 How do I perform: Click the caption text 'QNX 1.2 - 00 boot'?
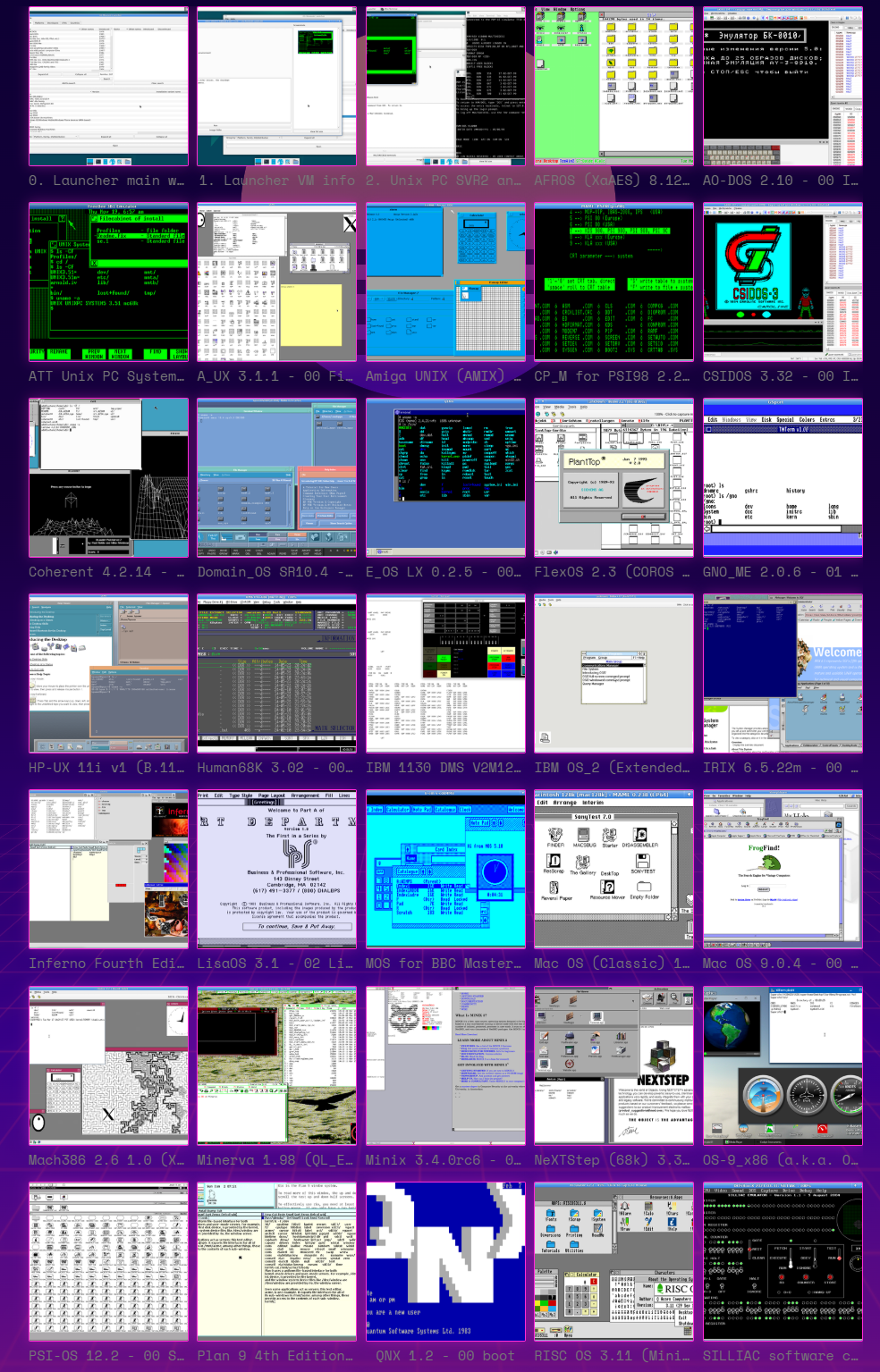tap(445, 1356)
